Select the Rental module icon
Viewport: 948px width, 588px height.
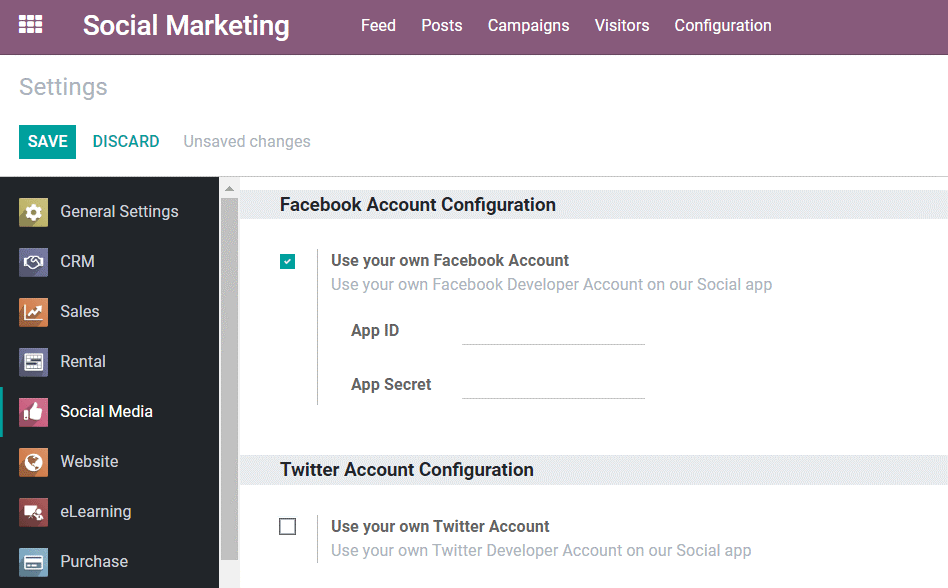pyautogui.click(x=33, y=362)
